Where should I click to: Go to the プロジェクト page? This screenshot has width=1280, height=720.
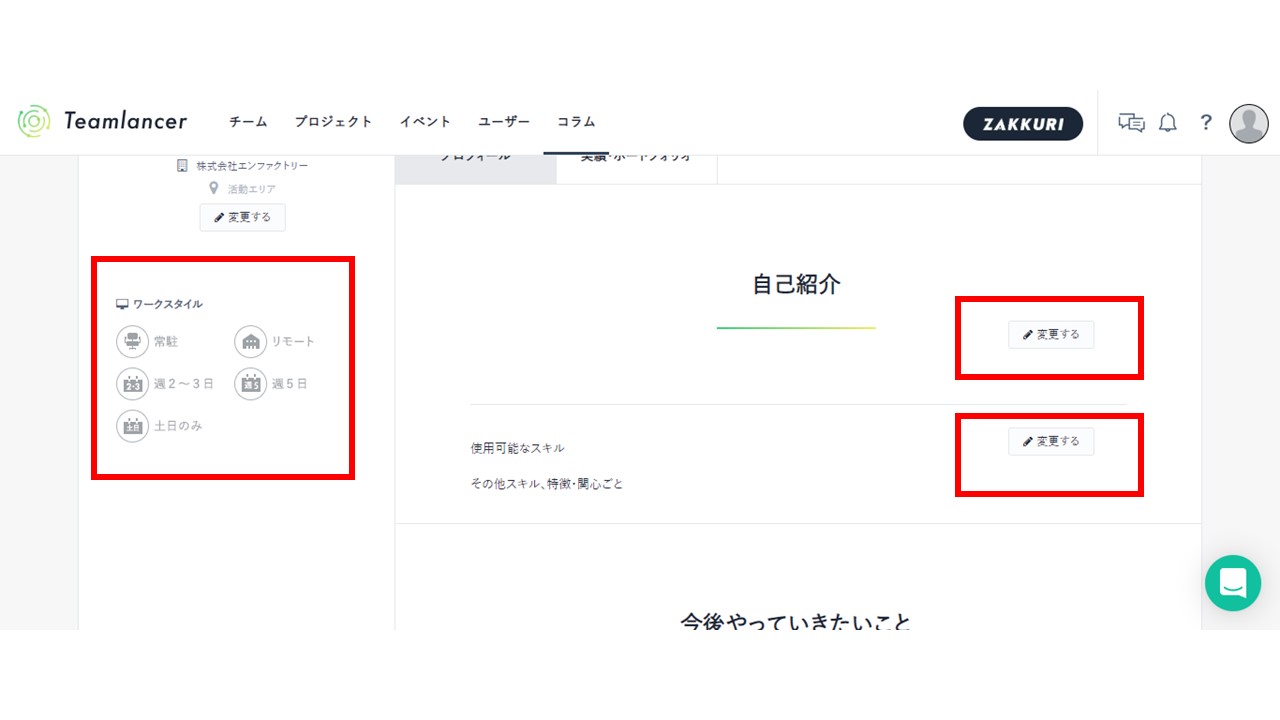point(333,122)
